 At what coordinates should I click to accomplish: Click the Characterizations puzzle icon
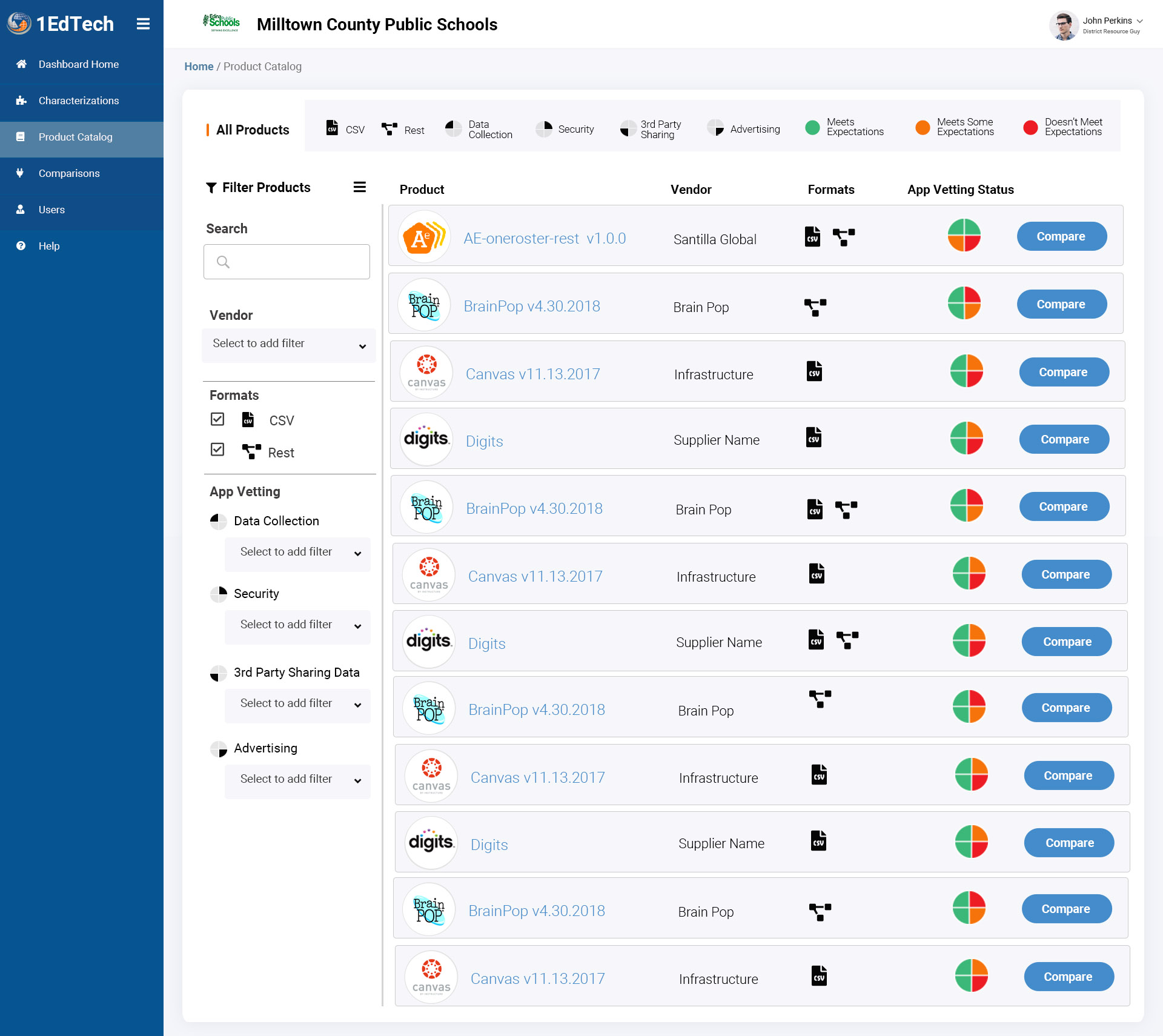[x=21, y=101]
